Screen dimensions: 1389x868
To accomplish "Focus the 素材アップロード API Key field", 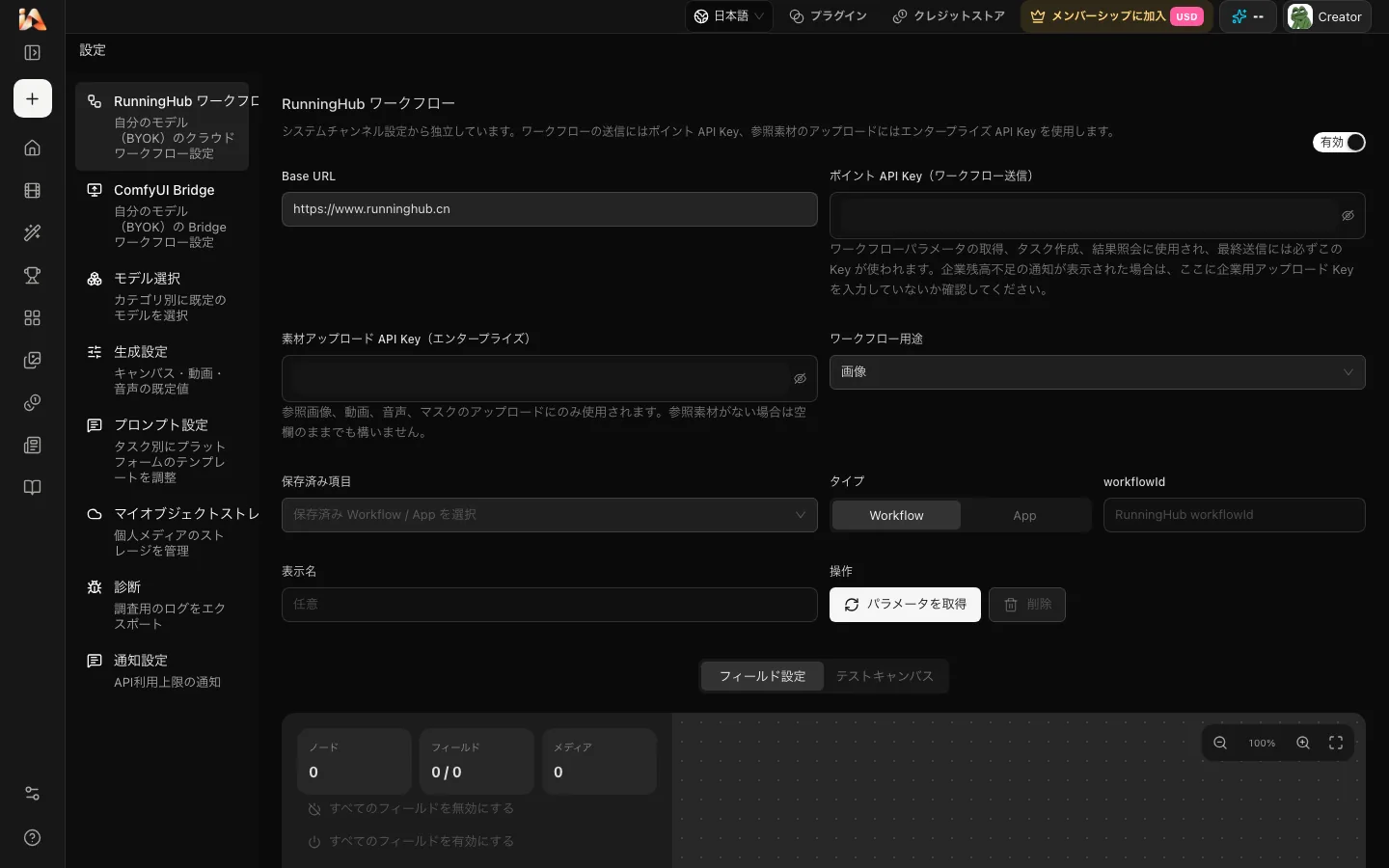I will pos(549,379).
